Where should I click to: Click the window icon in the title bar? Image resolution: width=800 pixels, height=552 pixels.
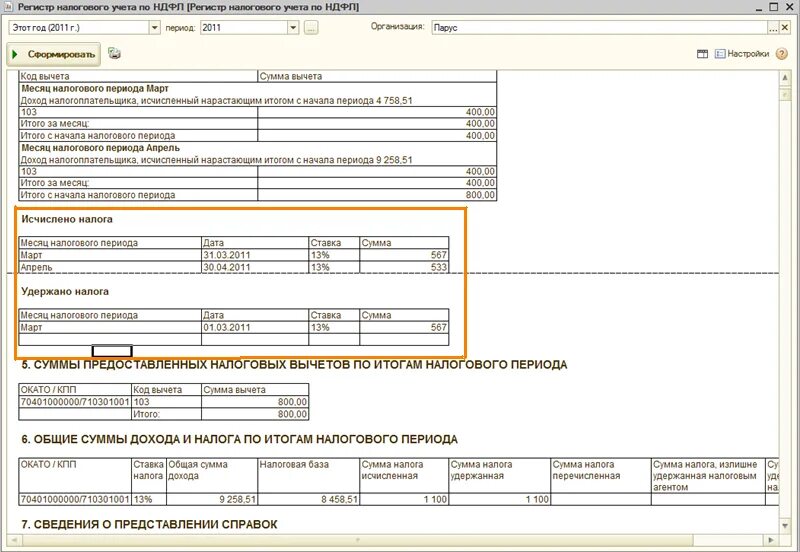coord(8,7)
